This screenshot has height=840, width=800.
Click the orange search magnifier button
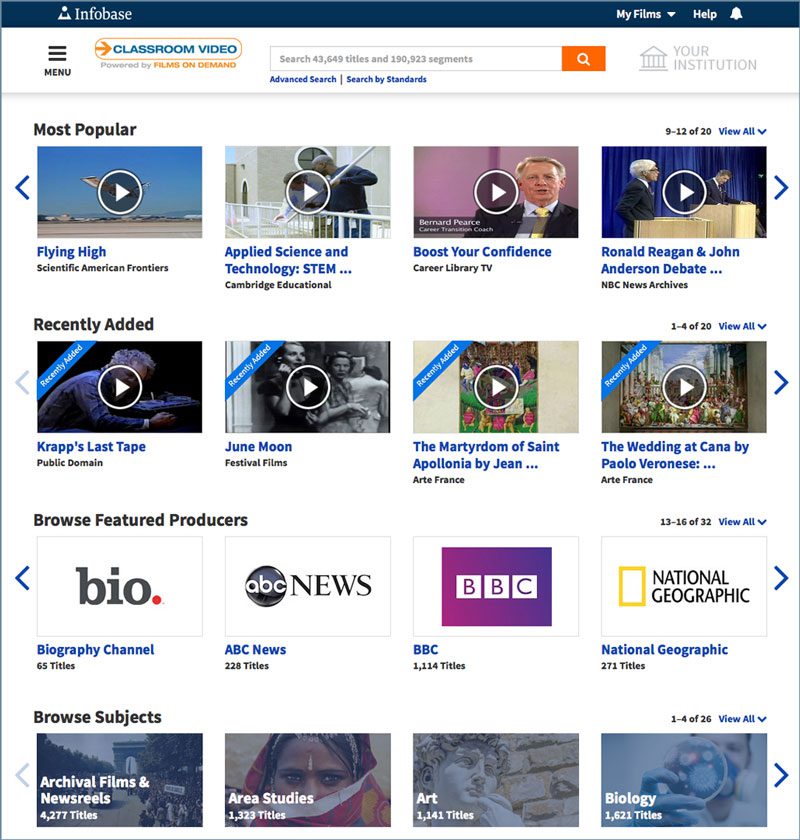(584, 58)
